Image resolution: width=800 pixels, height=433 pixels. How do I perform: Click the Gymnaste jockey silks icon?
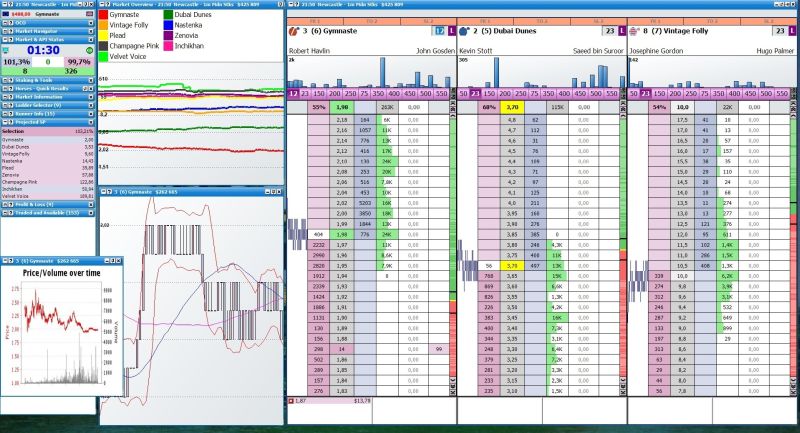click(x=294, y=31)
